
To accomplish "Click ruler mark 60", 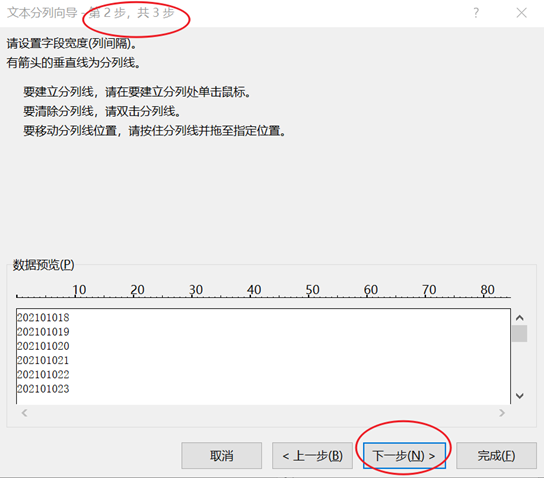I will pos(371,290).
